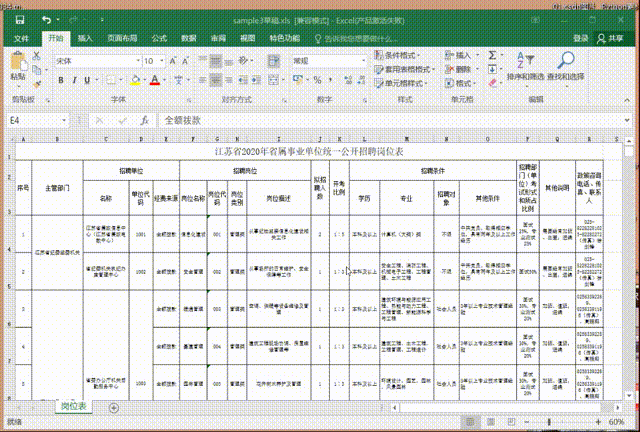Click the Decrease Font Size icon
The width and height of the screenshot is (640, 432).
tap(186, 61)
